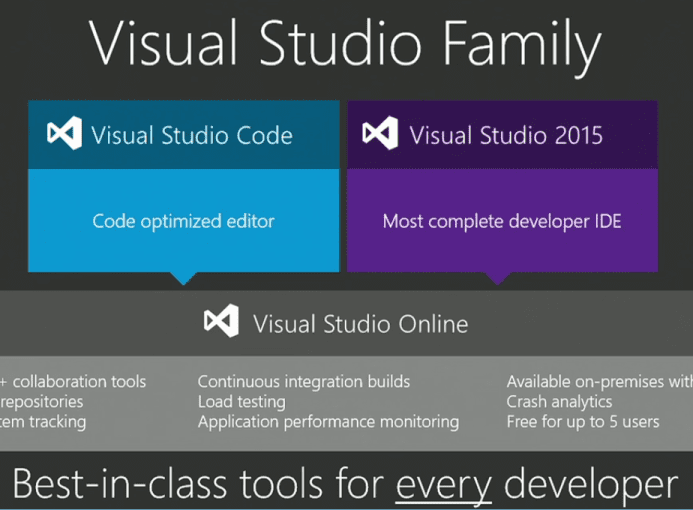
Task: Click the Visual Studio Online logo icon
Action: click(221, 321)
